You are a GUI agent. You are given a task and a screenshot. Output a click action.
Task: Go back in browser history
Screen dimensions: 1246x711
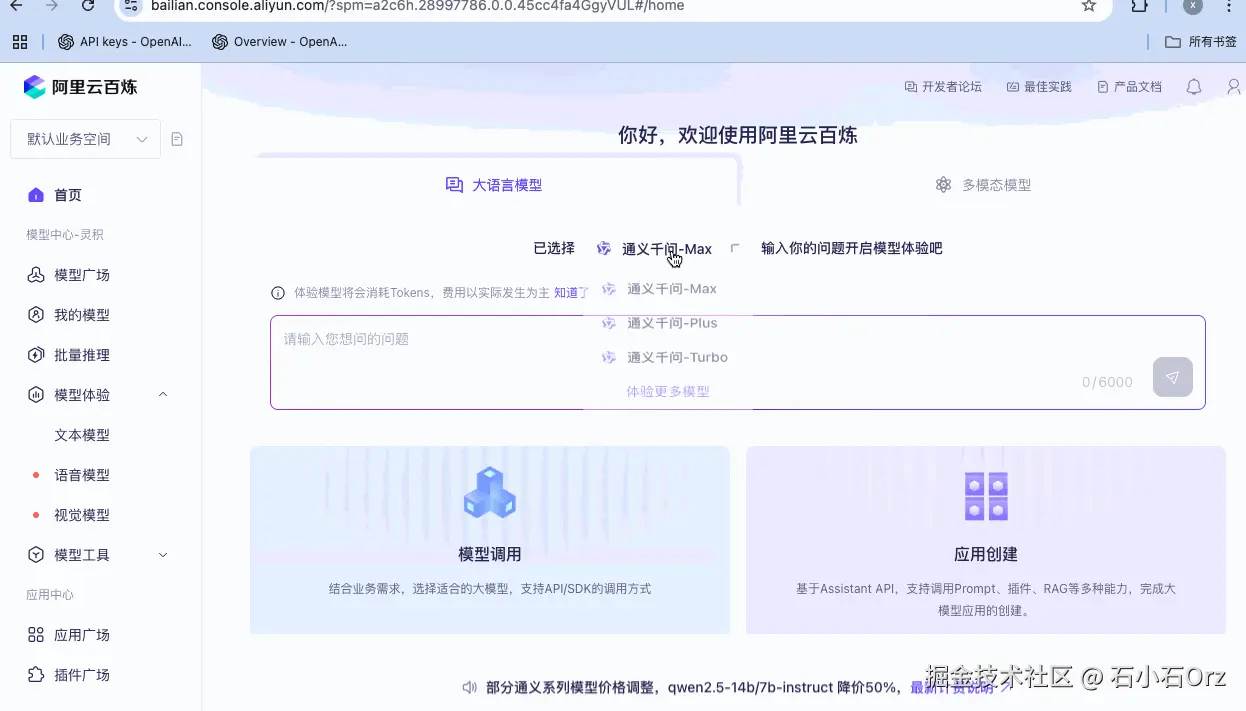17,6
